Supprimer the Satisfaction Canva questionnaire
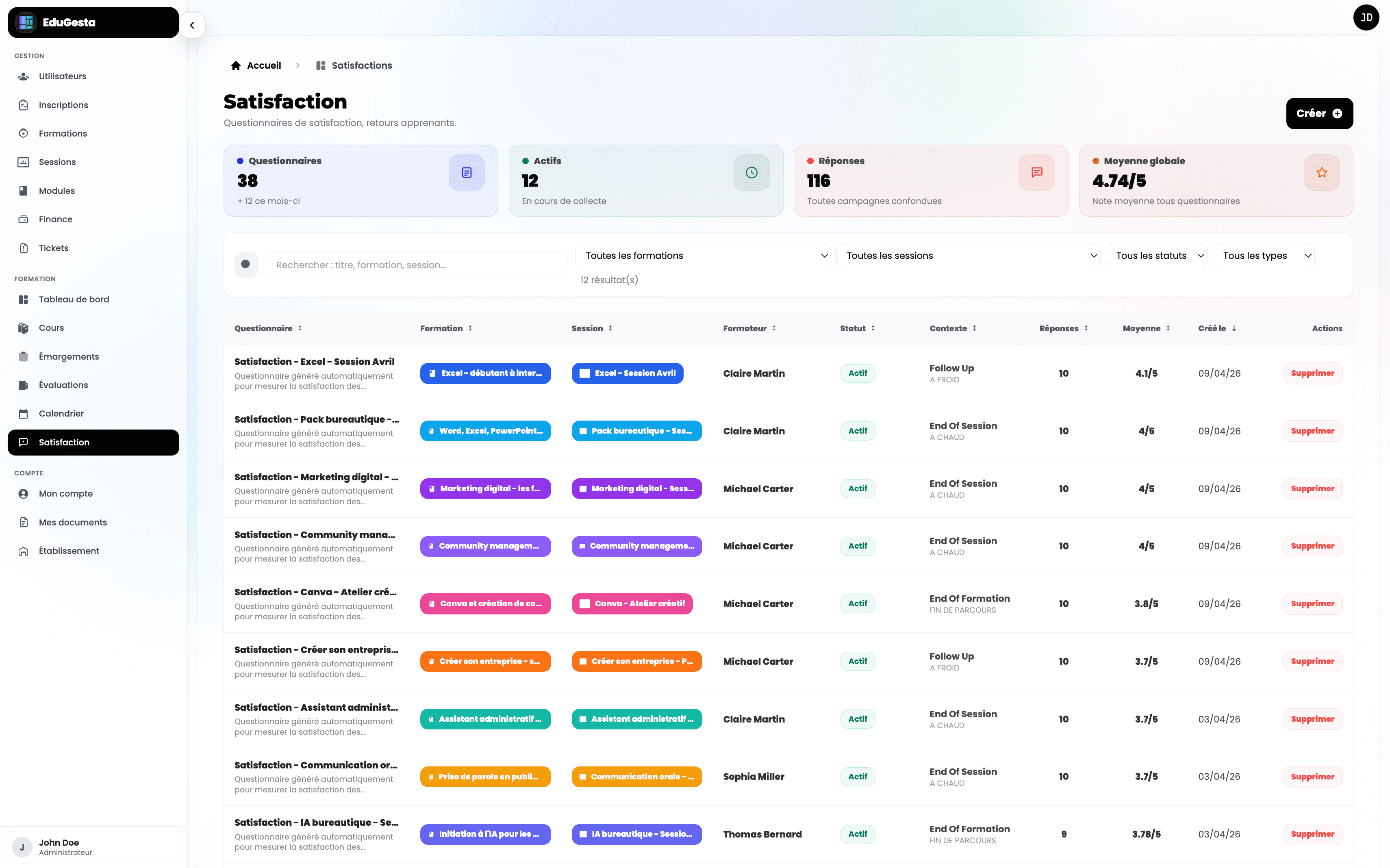 tap(1312, 603)
